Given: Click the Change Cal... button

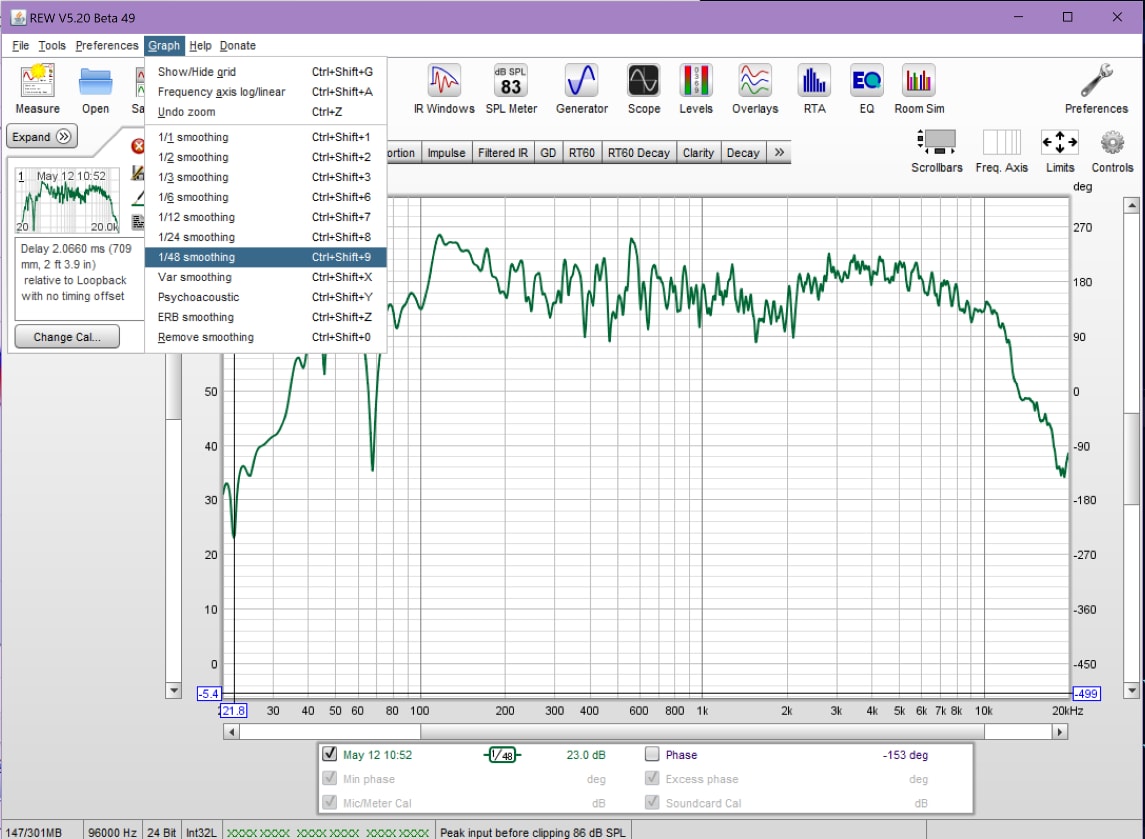Looking at the screenshot, I should [x=66, y=337].
